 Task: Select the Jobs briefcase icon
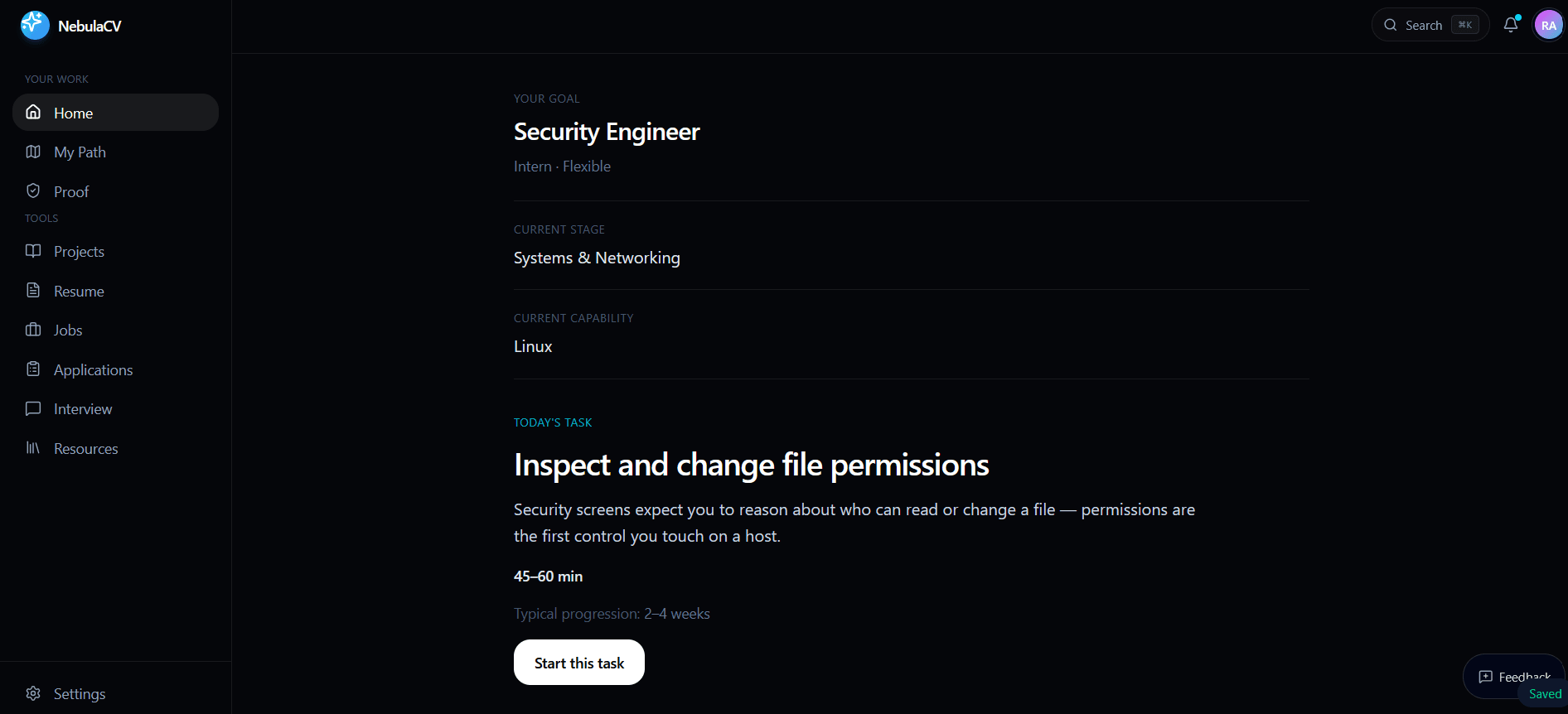[33, 330]
